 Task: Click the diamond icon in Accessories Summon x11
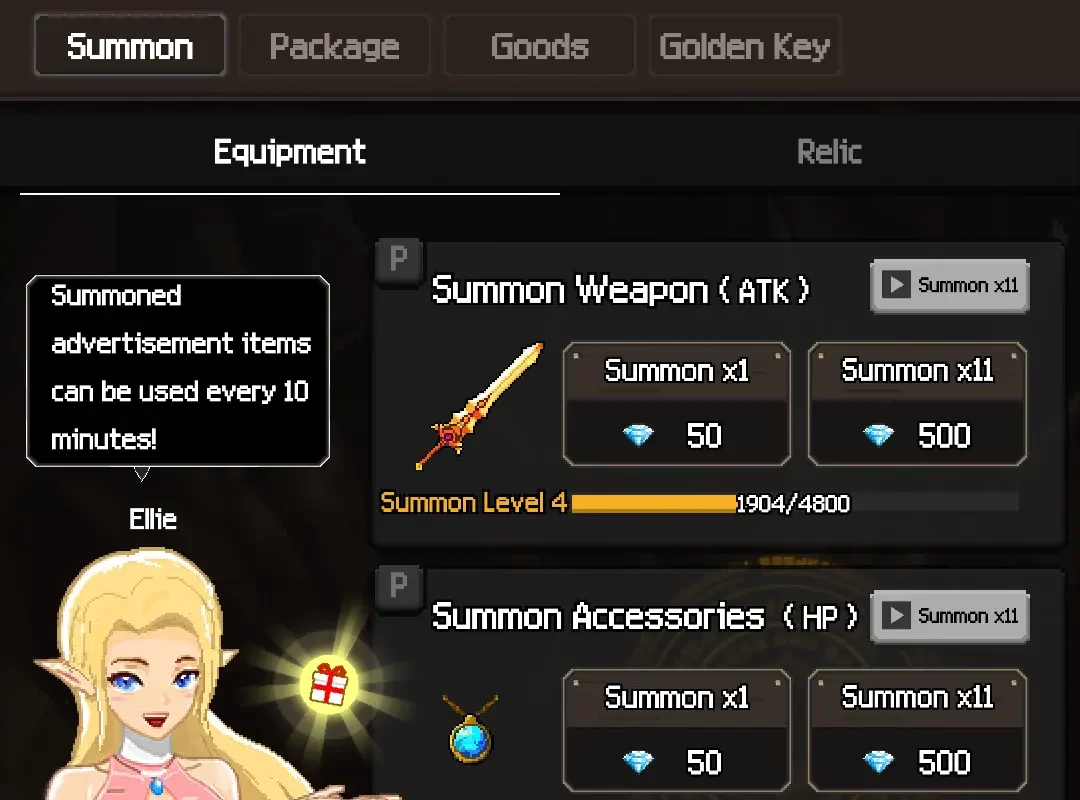[x=878, y=762]
